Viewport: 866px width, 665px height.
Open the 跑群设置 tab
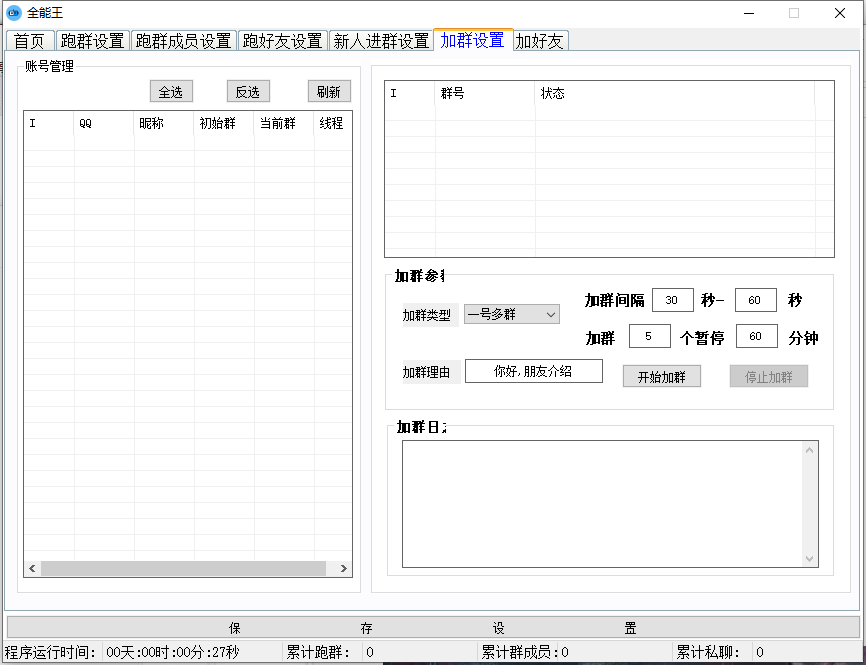click(93, 41)
